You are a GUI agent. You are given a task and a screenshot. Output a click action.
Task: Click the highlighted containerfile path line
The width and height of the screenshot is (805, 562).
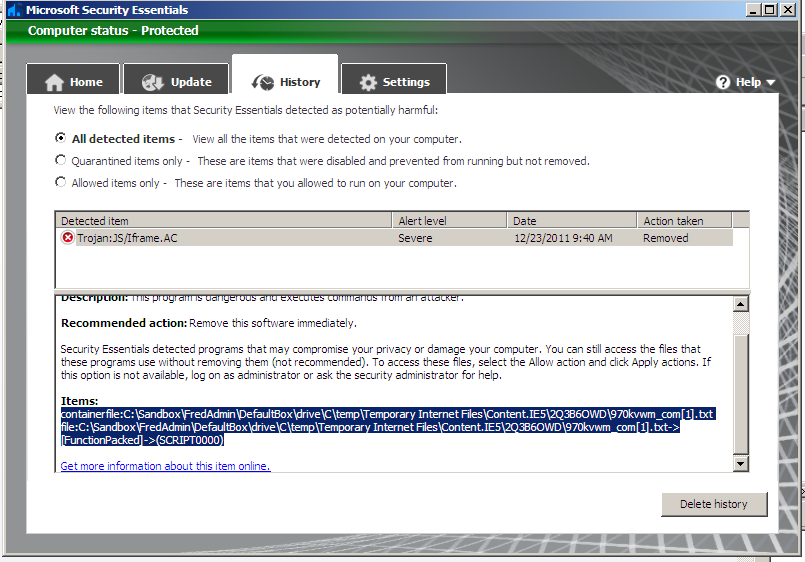coord(388,414)
